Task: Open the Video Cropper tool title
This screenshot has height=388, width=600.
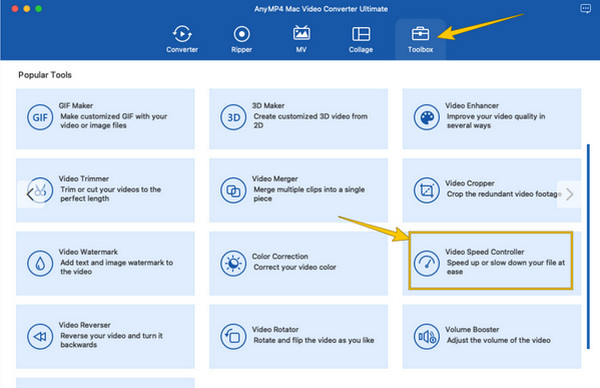Action: pos(470,183)
